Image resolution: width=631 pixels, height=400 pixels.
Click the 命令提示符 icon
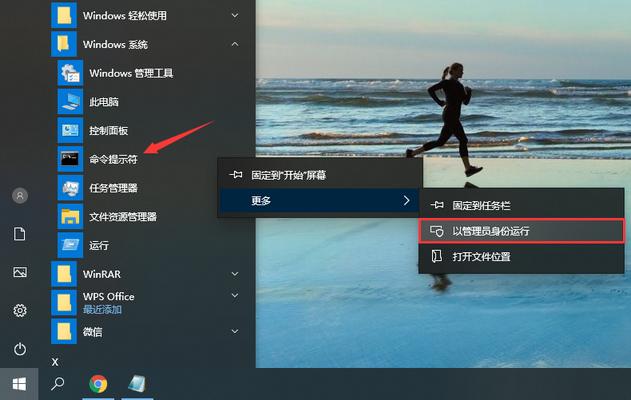[x=70, y=159]
